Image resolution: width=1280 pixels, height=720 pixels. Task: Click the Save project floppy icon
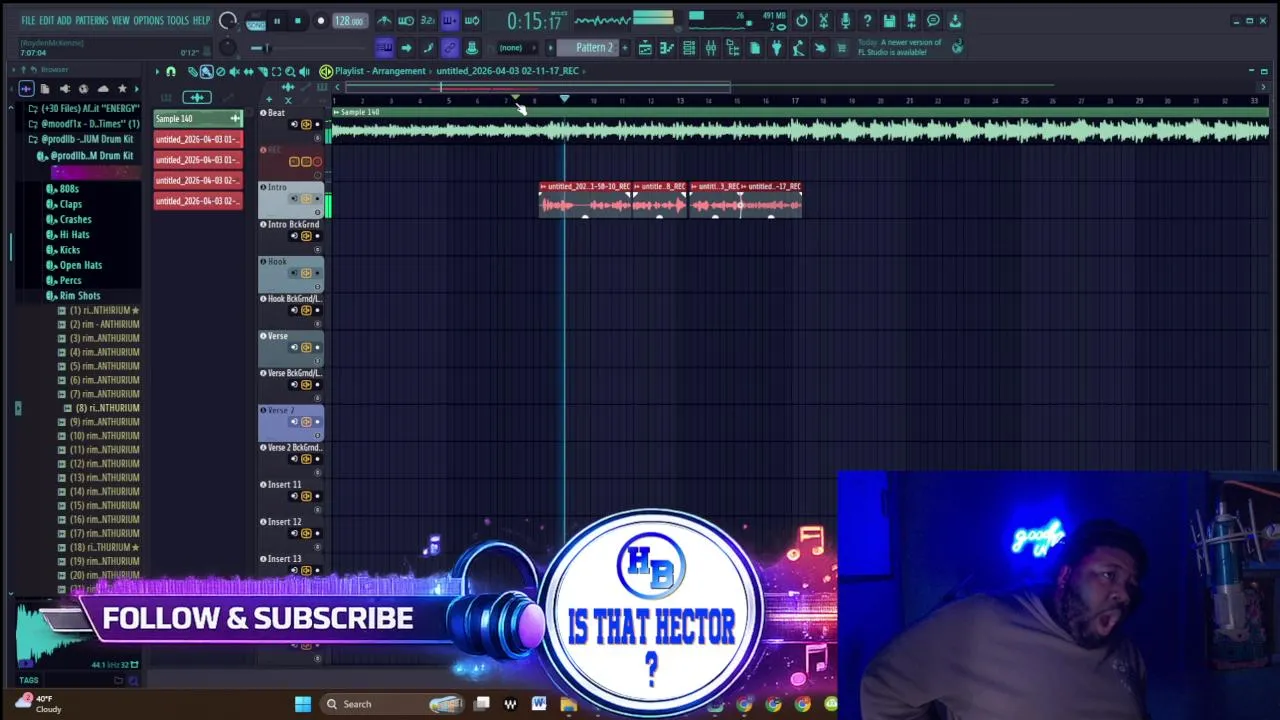[889, 21]
